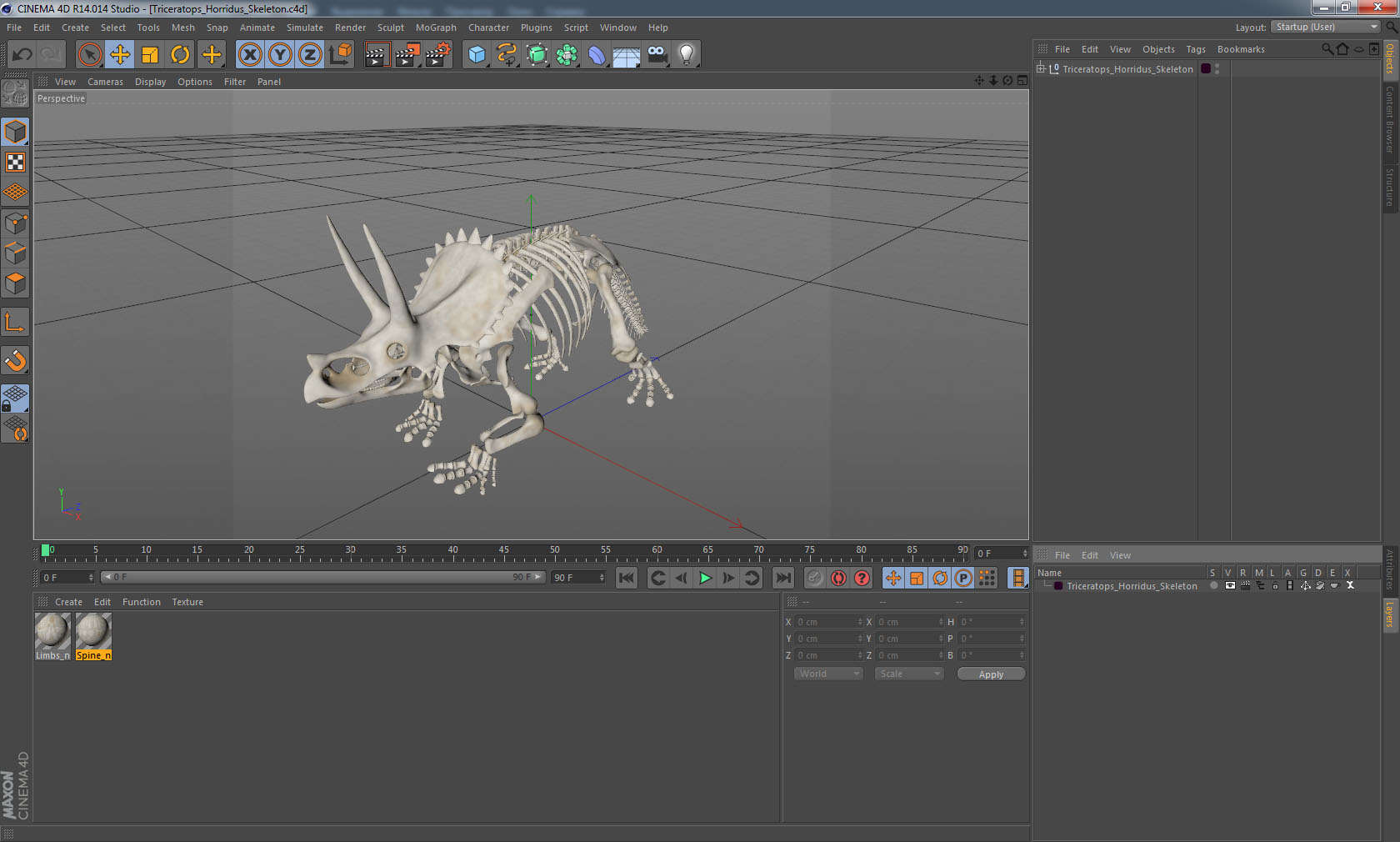Viewport: 1400px width, 842px height.
Task: Click the Array modeling object icon
Action: 567,55
